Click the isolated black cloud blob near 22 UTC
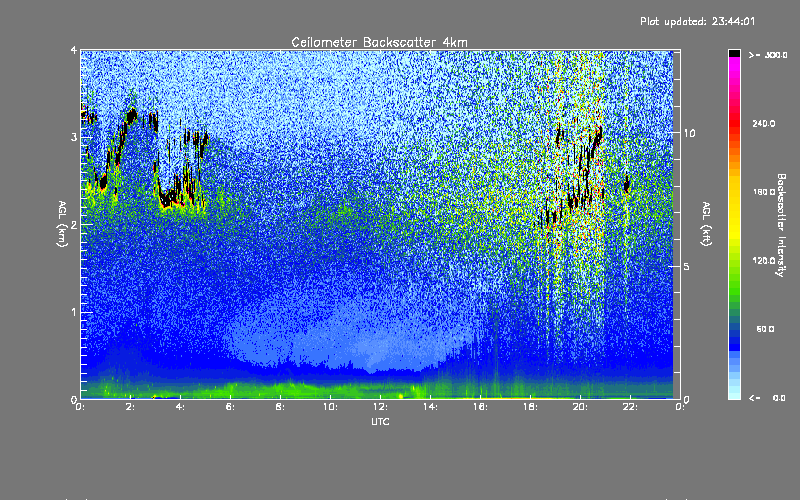This screenshot has width=800, height=500. (627, 185)
